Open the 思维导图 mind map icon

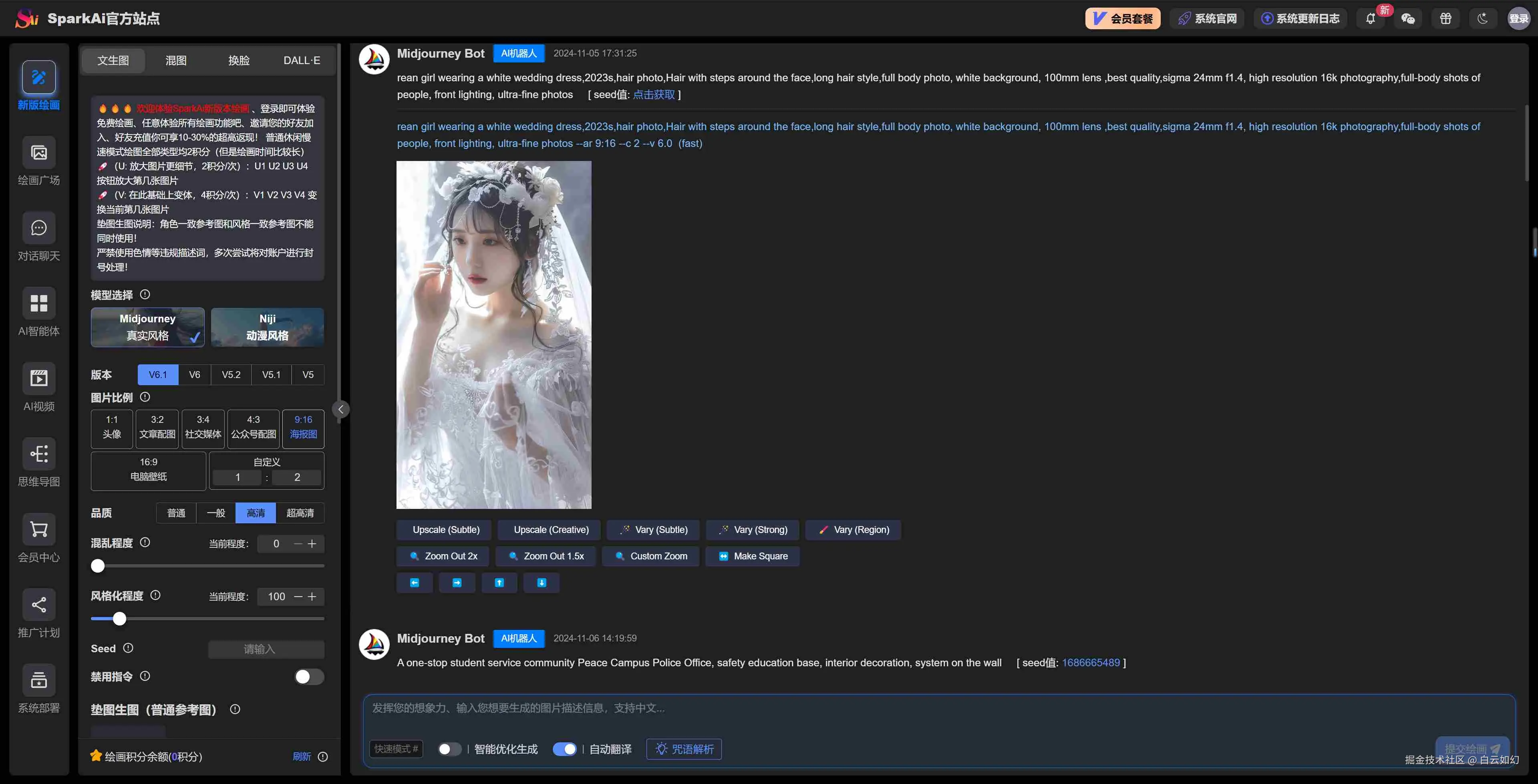pos(39,454)
